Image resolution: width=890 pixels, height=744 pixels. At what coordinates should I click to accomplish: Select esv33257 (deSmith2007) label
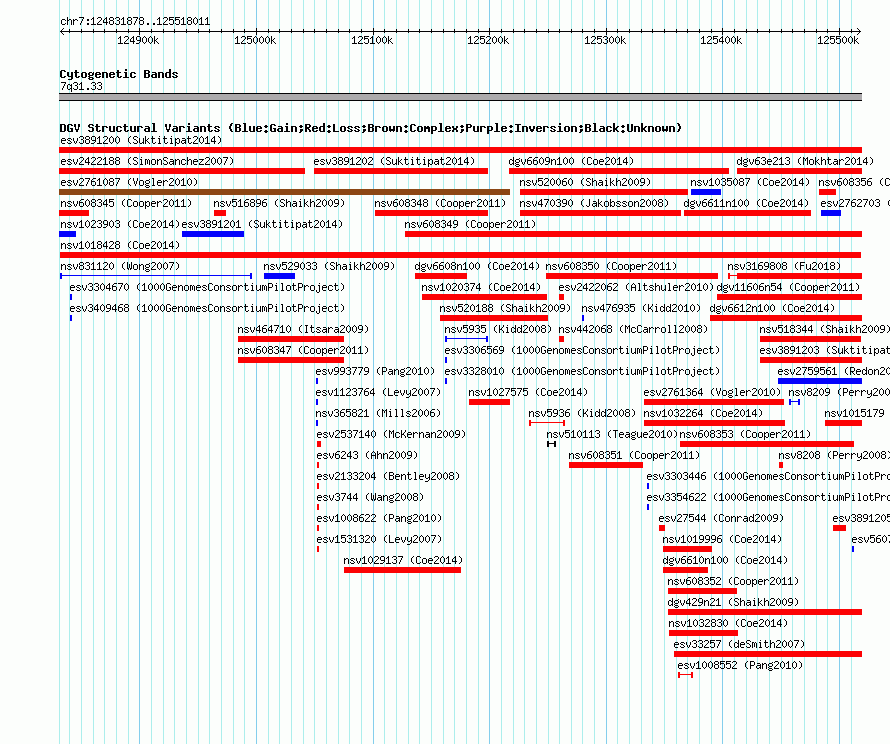pos(740,644)
